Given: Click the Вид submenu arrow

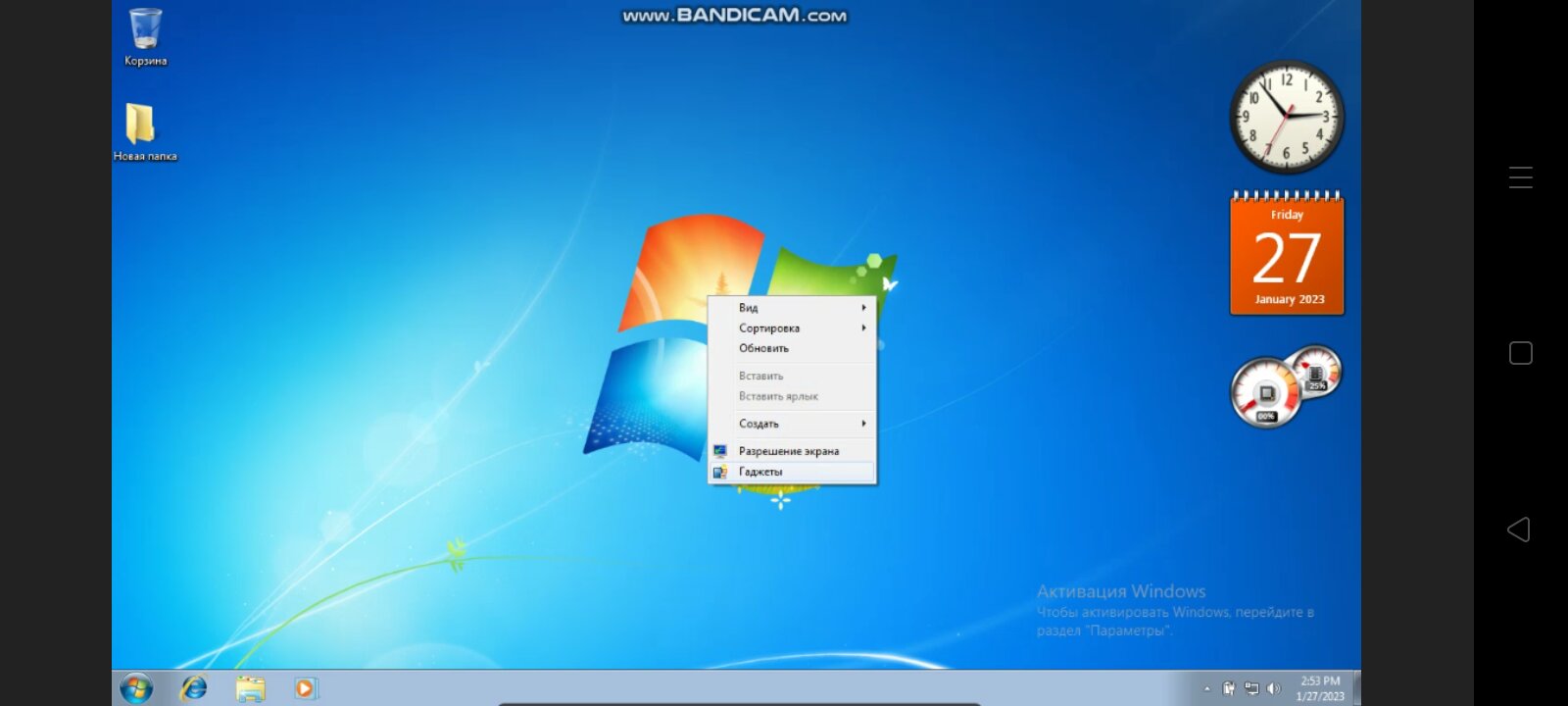Looking at the screenshot, I should 863,308.
